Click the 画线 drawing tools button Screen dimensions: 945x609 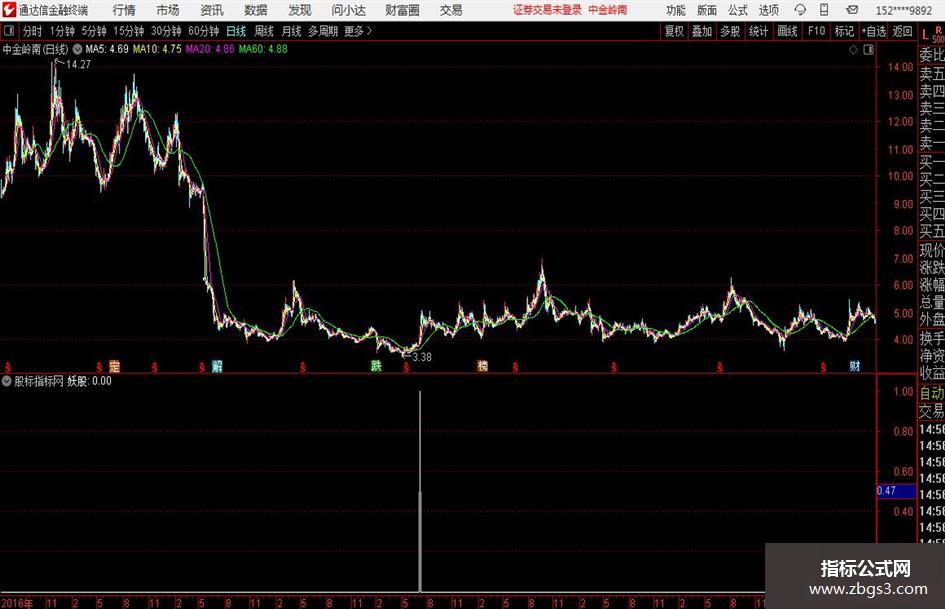[787, 31]
